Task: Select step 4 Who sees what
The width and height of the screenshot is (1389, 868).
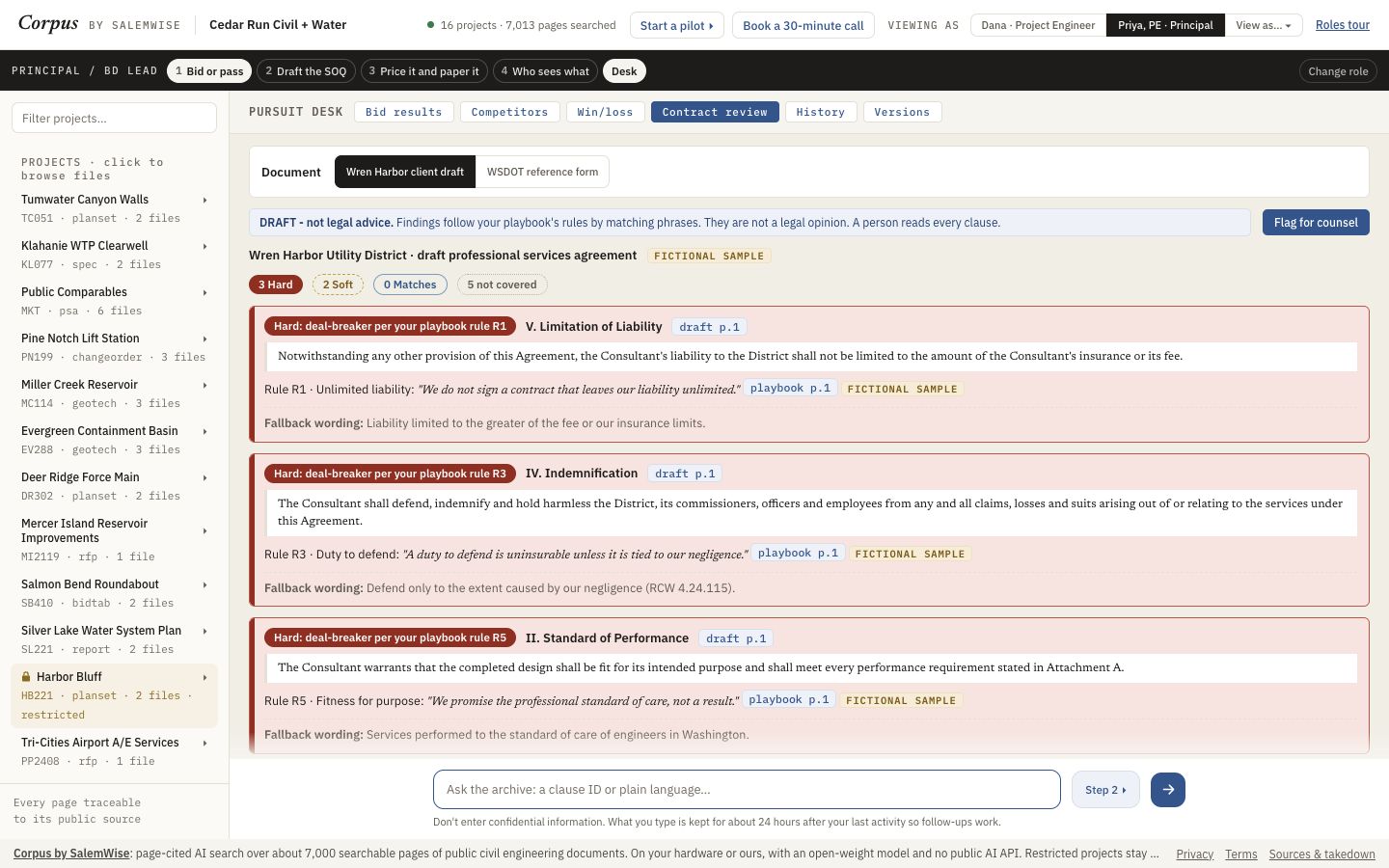Action: (x=545, y=71)
